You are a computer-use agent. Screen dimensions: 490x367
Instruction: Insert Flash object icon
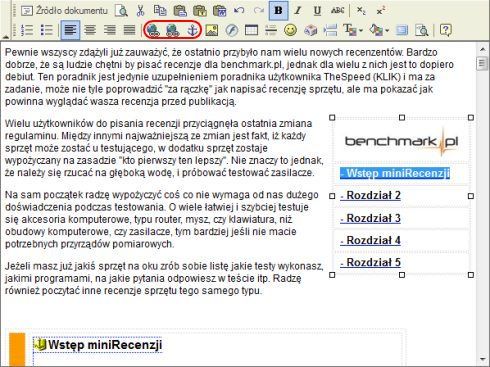[232, 30]
